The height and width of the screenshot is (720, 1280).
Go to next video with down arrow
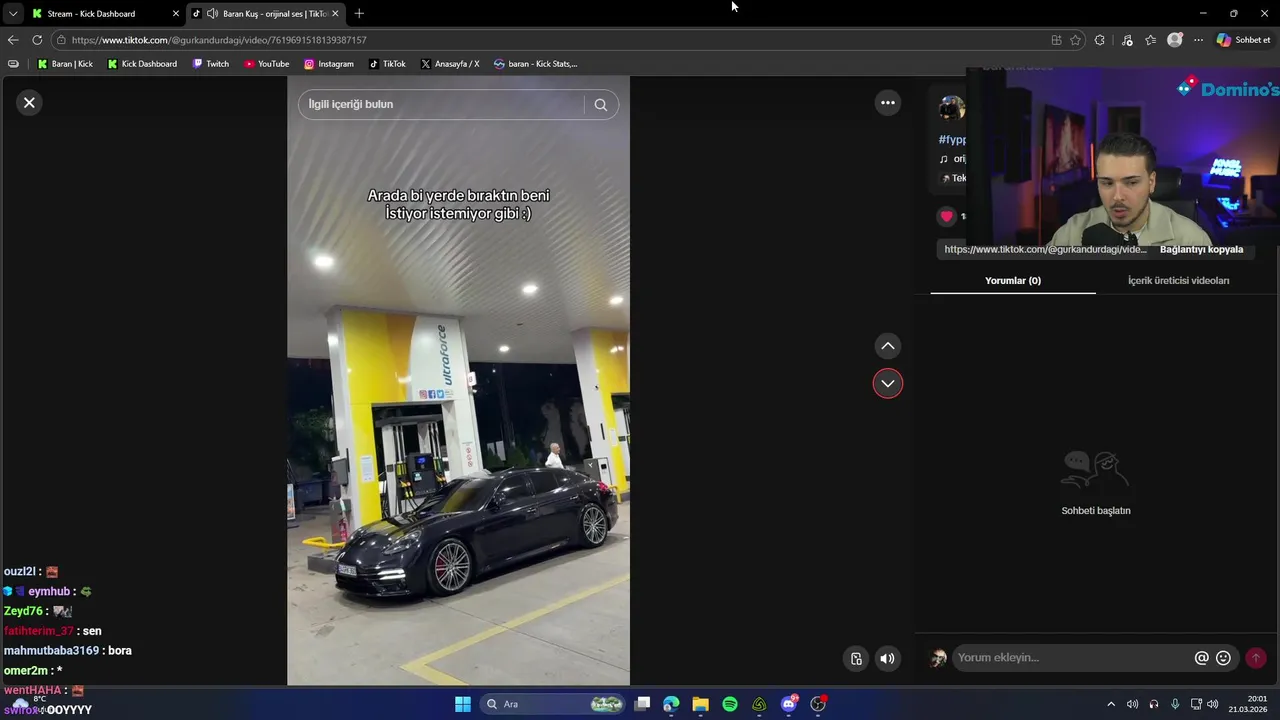tap(887, 384)
